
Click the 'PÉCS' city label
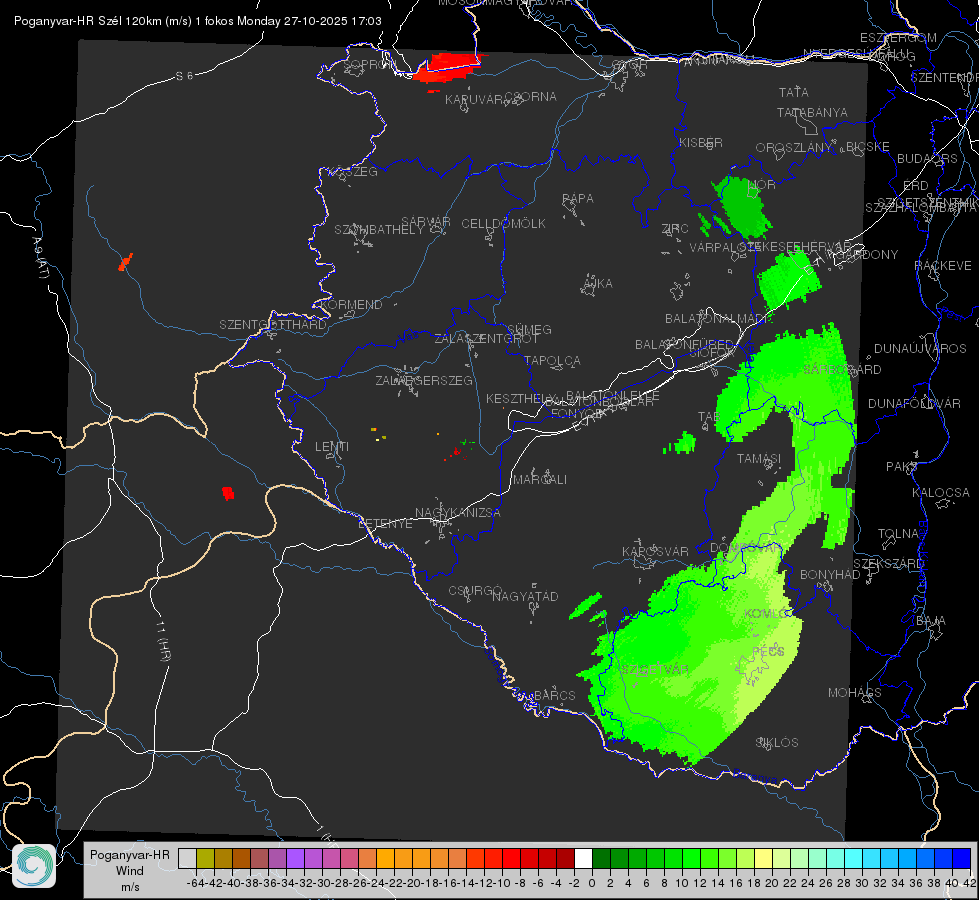pyautogui.click(x=768, y=651)
